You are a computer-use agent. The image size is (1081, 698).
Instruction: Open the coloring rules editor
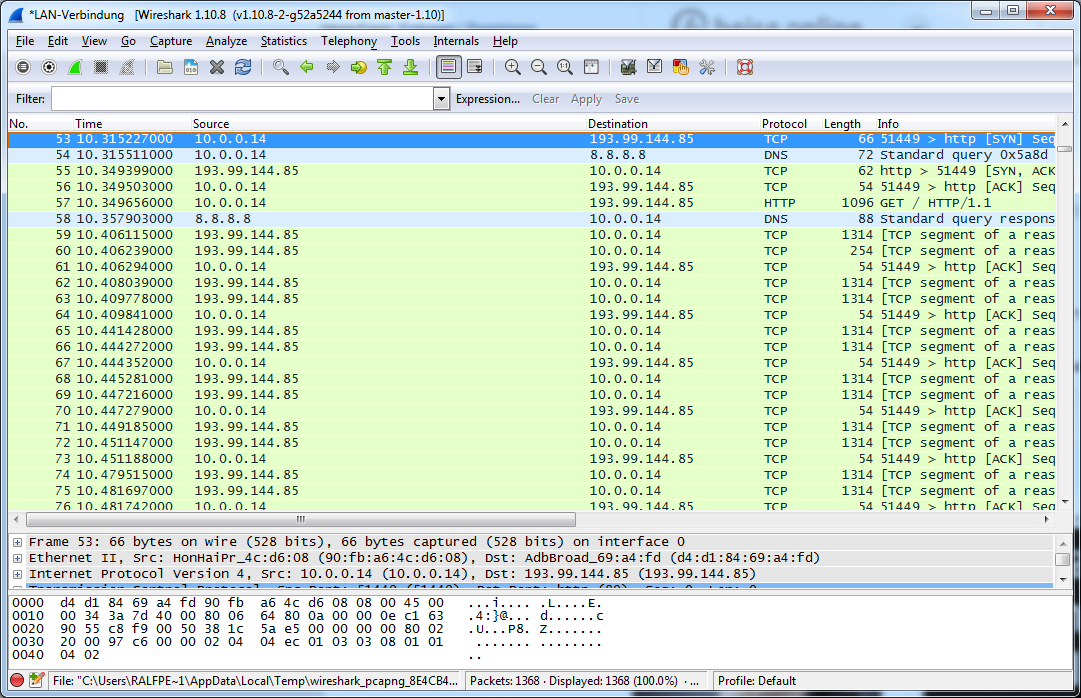tap(681, 67)
